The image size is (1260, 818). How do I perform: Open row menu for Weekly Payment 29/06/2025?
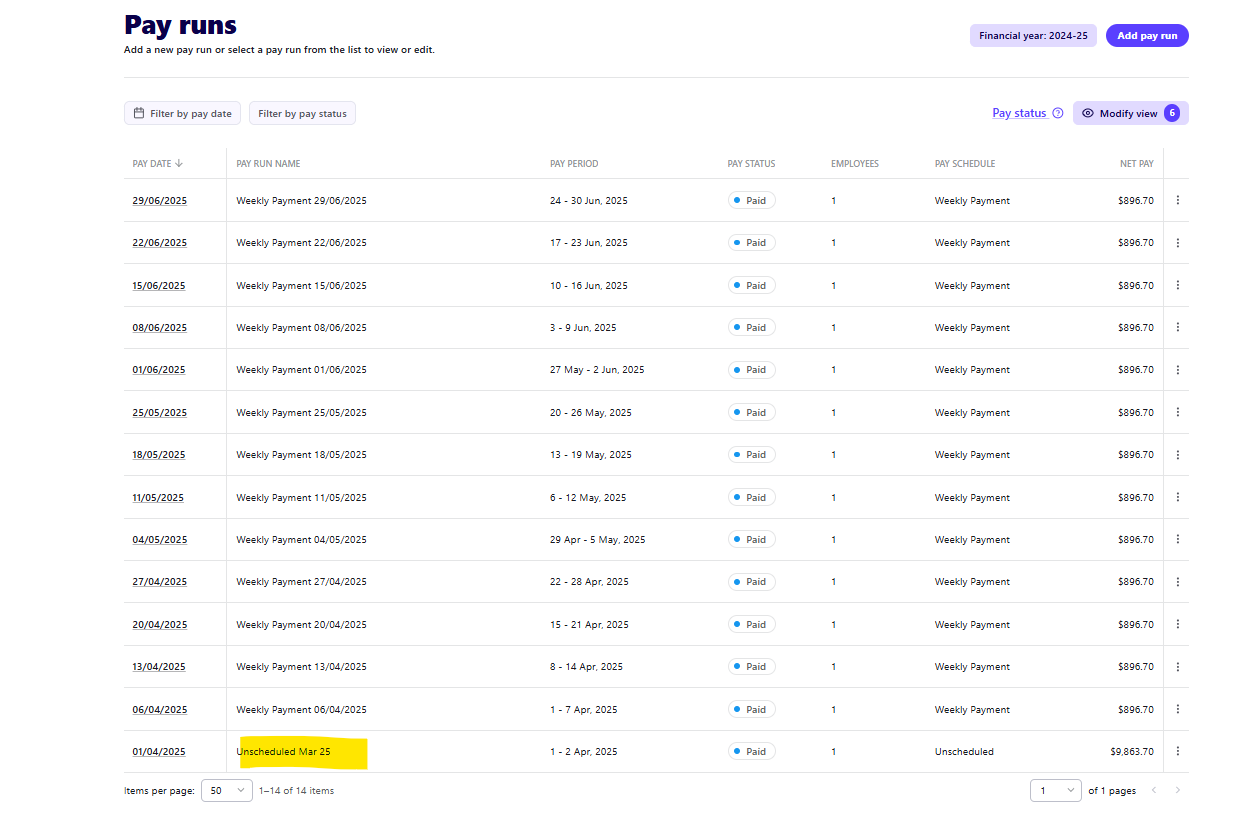pyautogui.click(x=1177, y=200)
